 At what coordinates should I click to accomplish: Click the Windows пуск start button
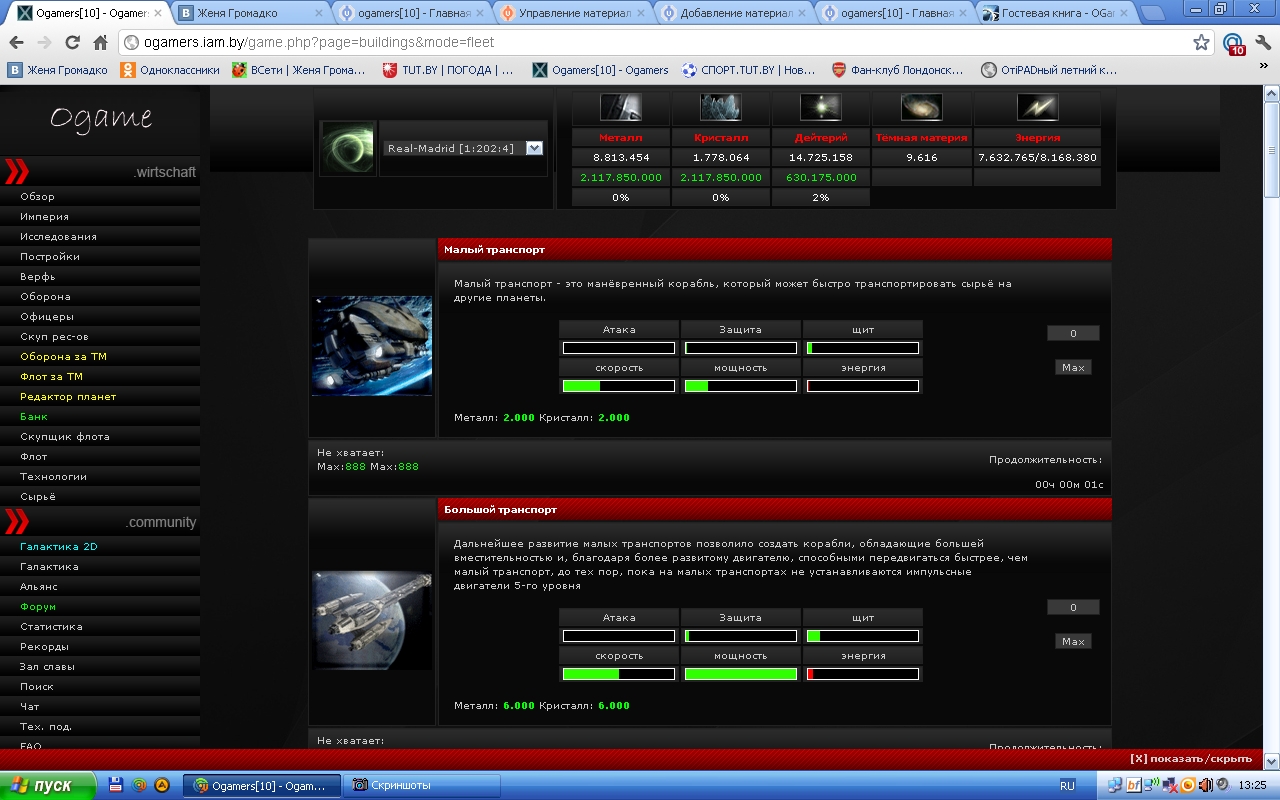tap(47, 786)
